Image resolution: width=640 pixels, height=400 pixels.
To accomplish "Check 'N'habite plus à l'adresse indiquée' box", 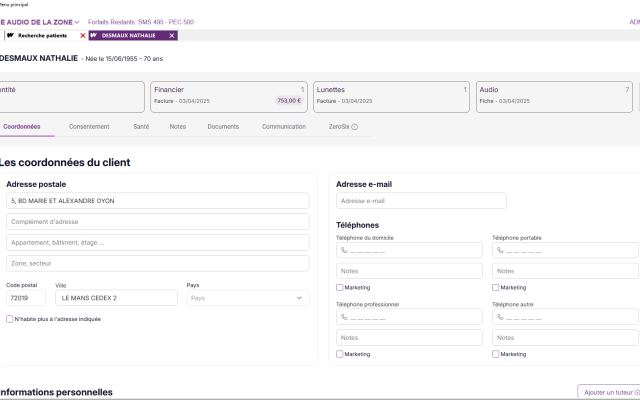I will click(10, 319).
